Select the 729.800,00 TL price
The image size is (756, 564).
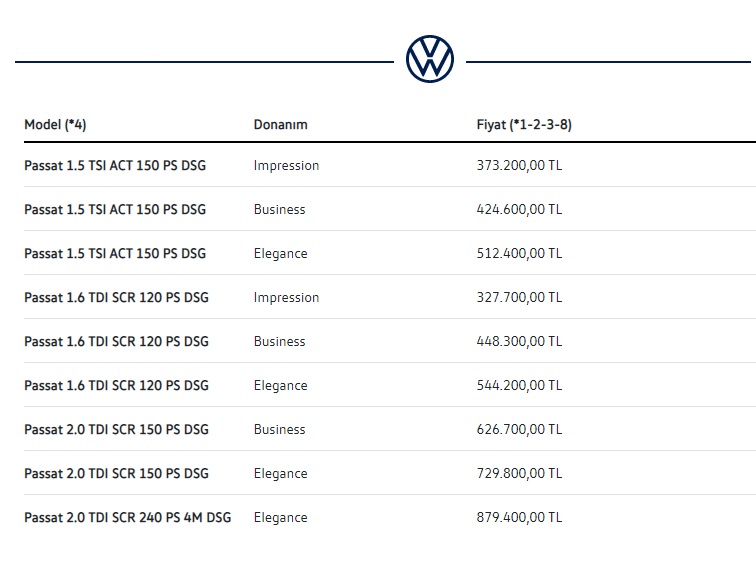[x=519, y=473]
